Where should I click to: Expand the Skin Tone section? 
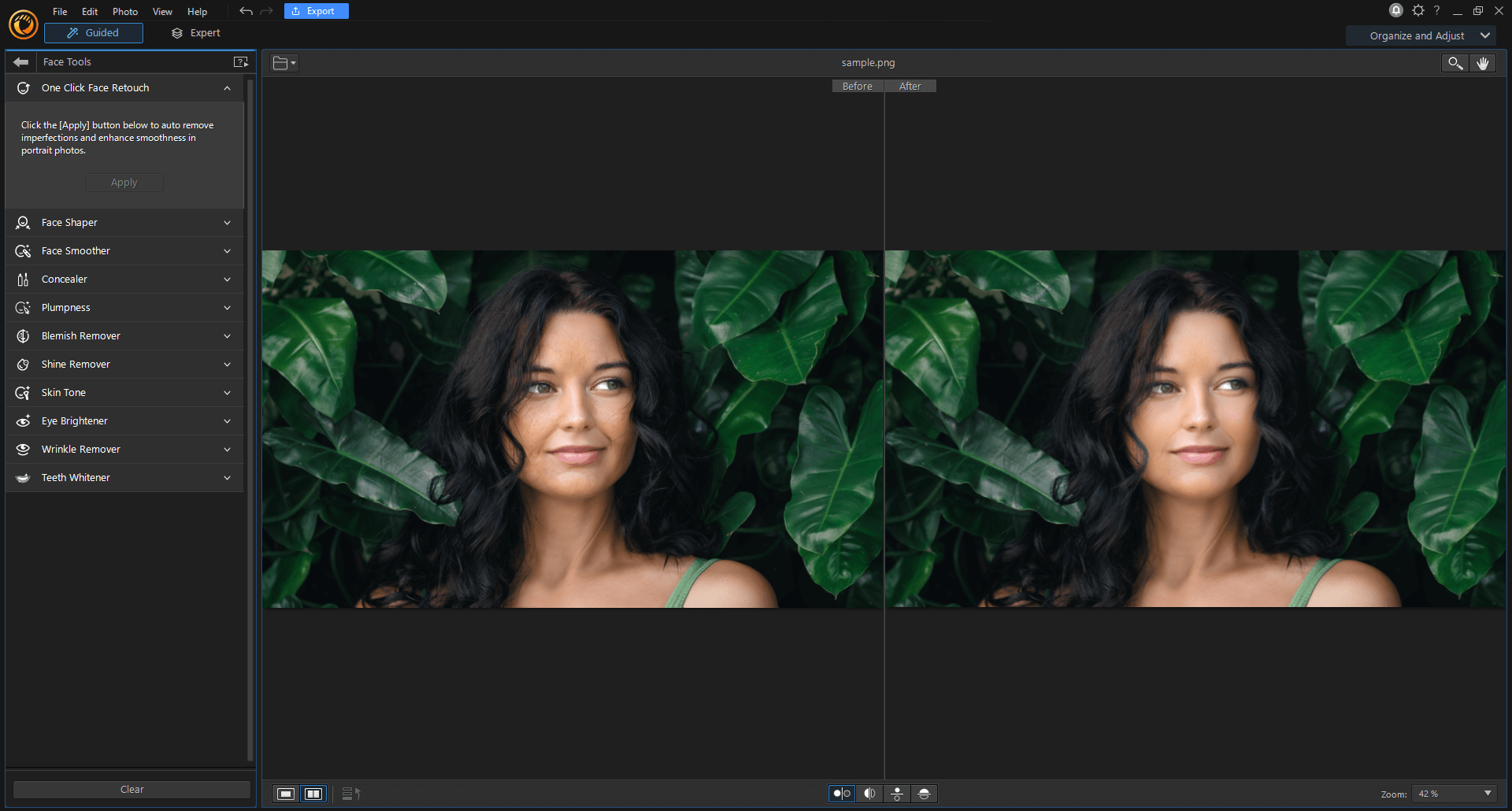coord(227,392)
